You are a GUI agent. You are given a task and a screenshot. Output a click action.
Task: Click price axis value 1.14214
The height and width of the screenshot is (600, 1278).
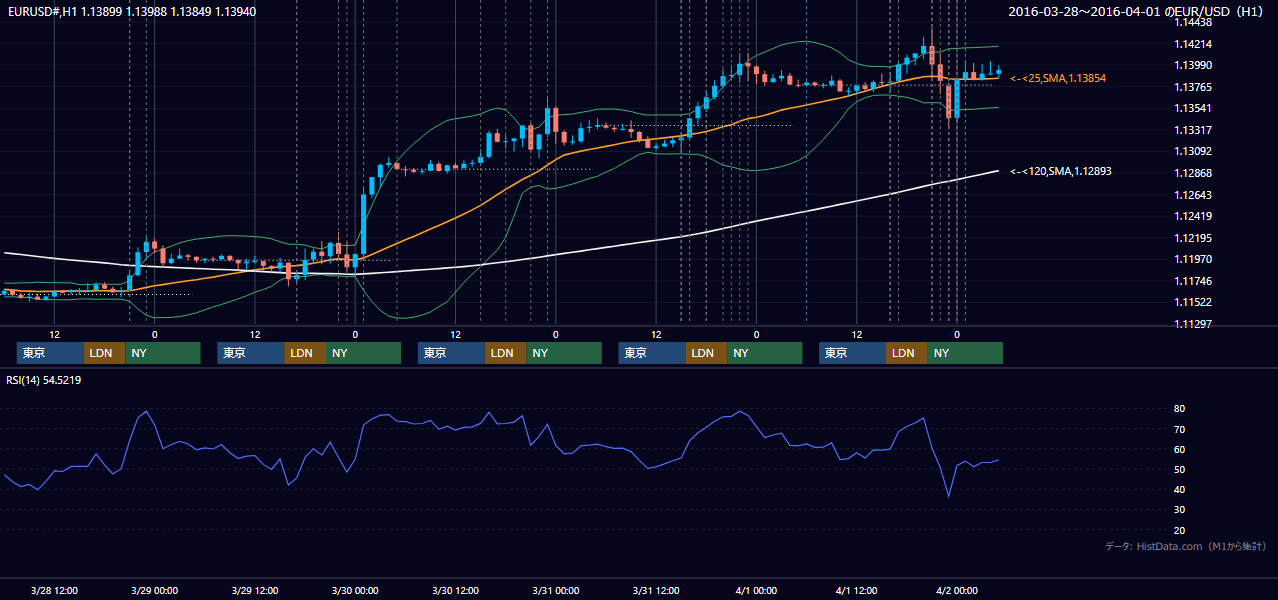coord(1192,44)
